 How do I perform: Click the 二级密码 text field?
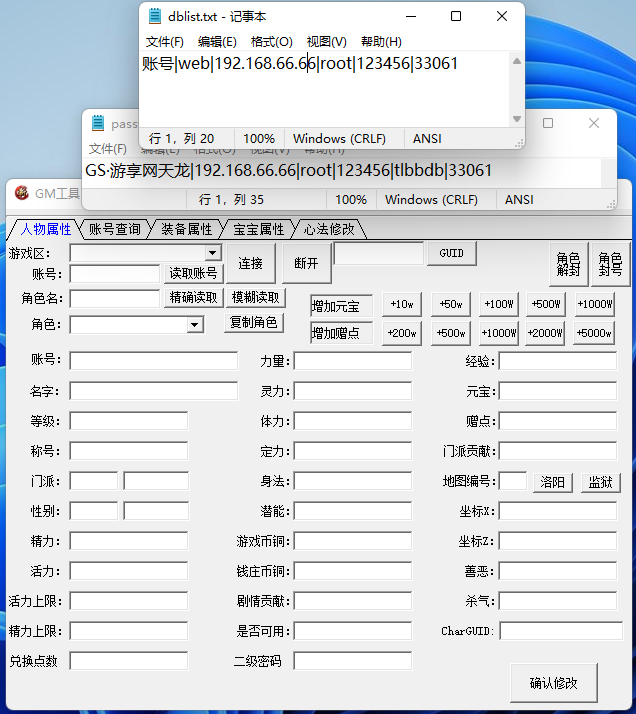[x=352, y=661]
